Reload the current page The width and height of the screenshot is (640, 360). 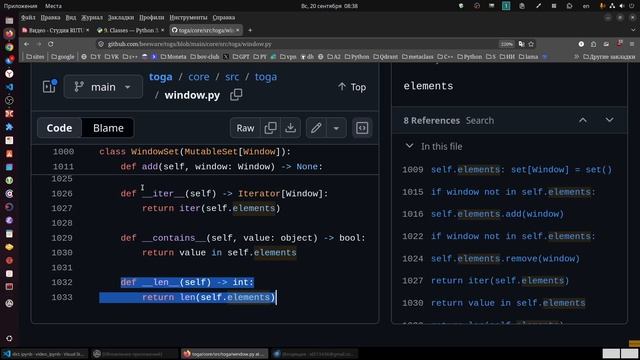[x=51, y=44]
